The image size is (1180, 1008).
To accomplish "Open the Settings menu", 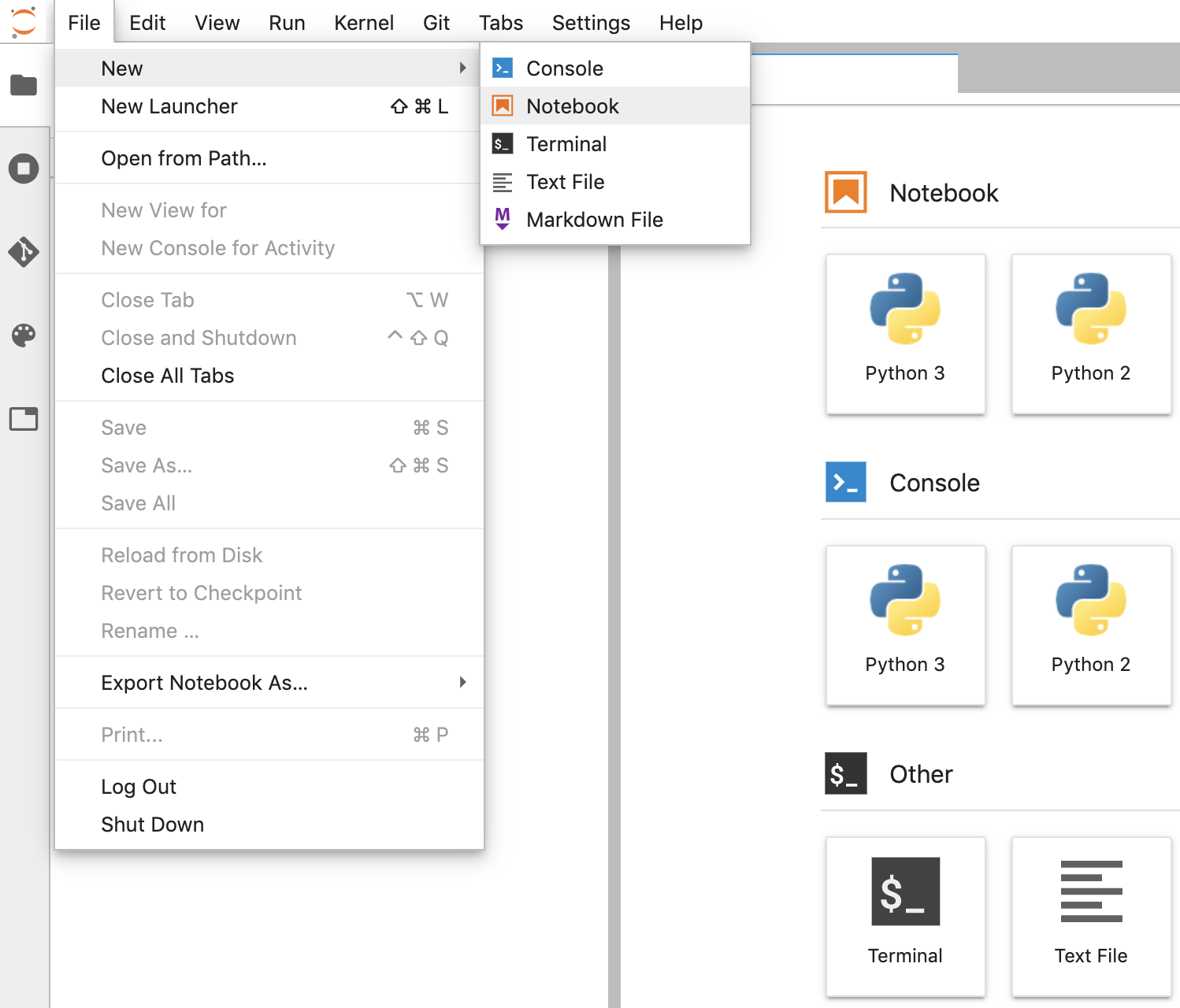I will coord(591,23).
